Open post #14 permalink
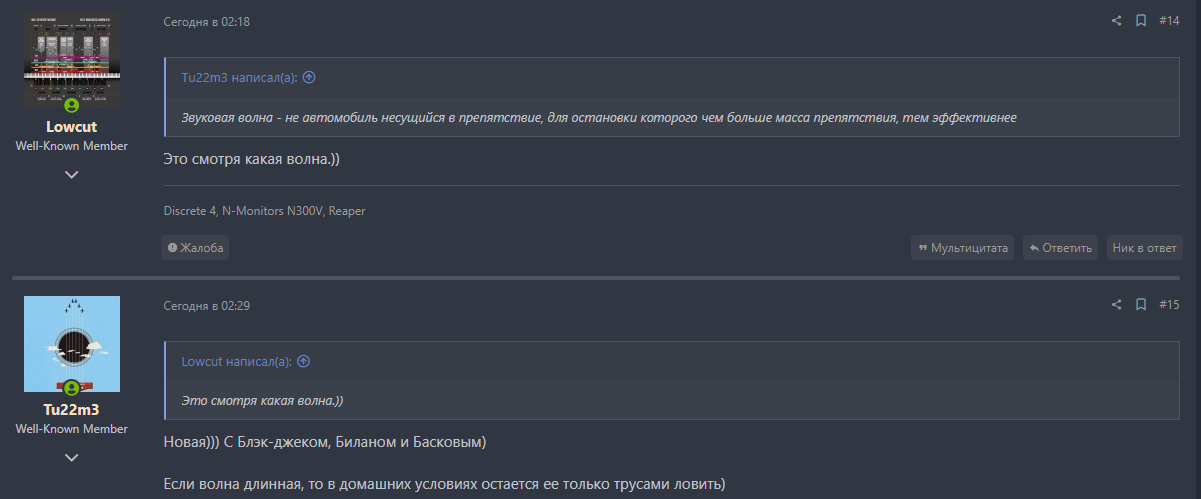 coord(1169,21)
